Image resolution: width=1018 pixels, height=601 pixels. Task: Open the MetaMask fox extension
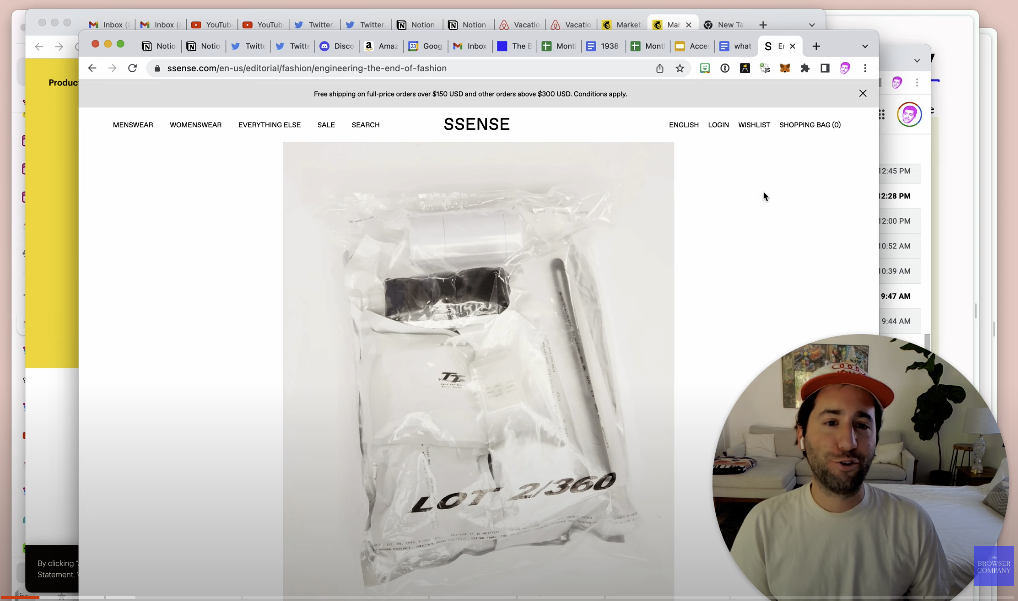tap(785, 68)
